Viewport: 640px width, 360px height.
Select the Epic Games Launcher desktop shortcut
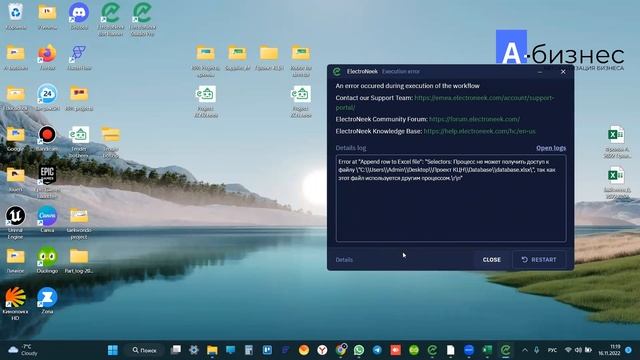[47, 182]
